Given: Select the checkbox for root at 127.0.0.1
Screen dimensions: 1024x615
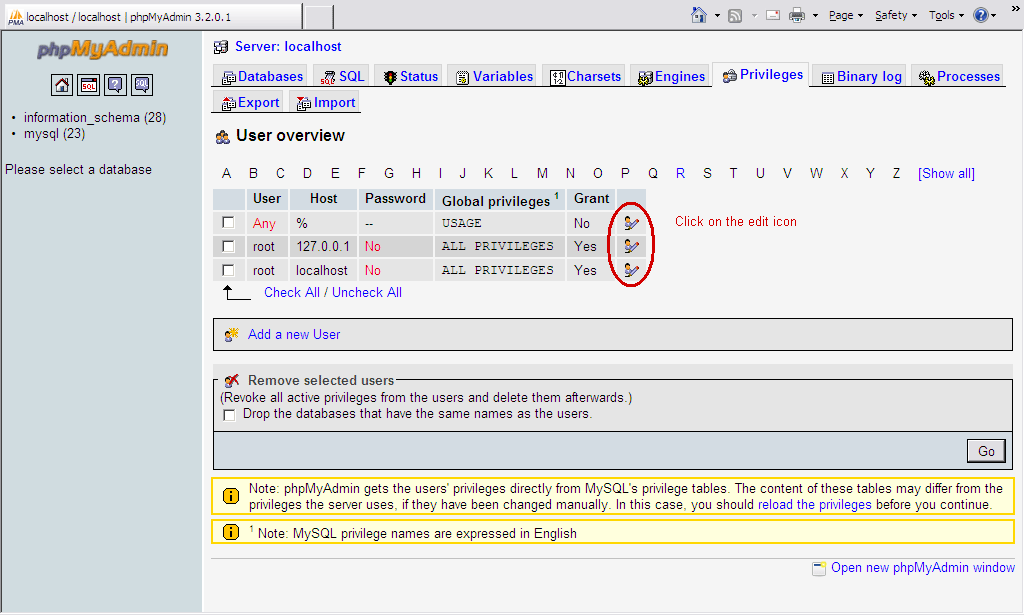Looking at the screenshot, I should [x=228, y=246].
